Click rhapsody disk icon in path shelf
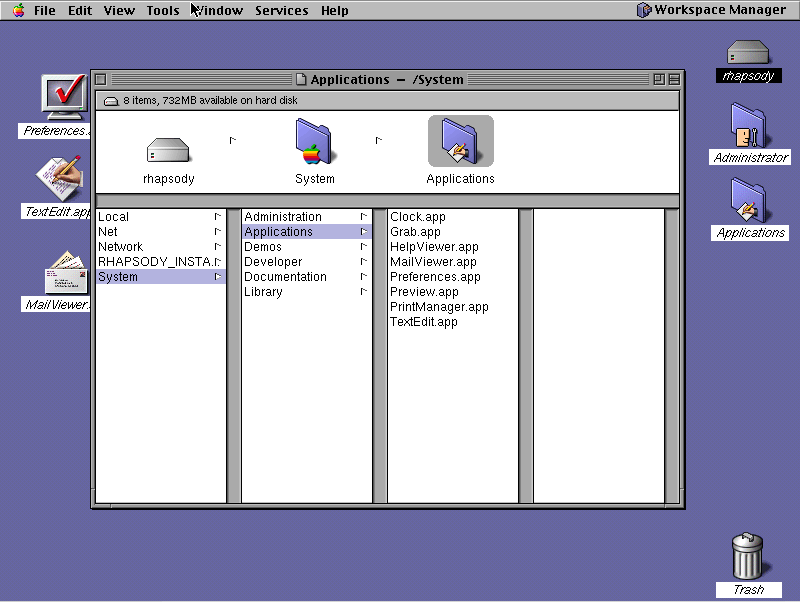800x602 pixels. tap(168, 150)
